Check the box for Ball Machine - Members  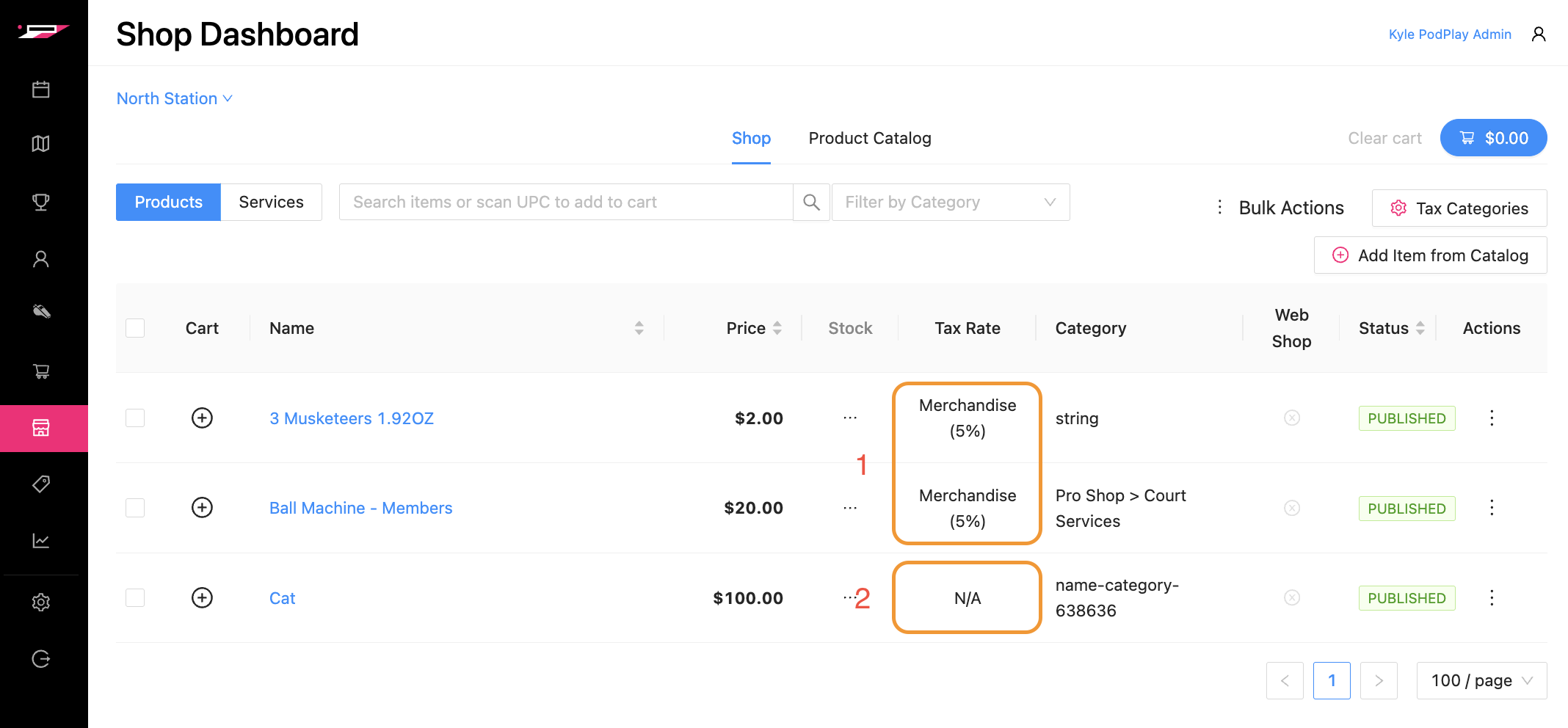(x=135, y=508)
